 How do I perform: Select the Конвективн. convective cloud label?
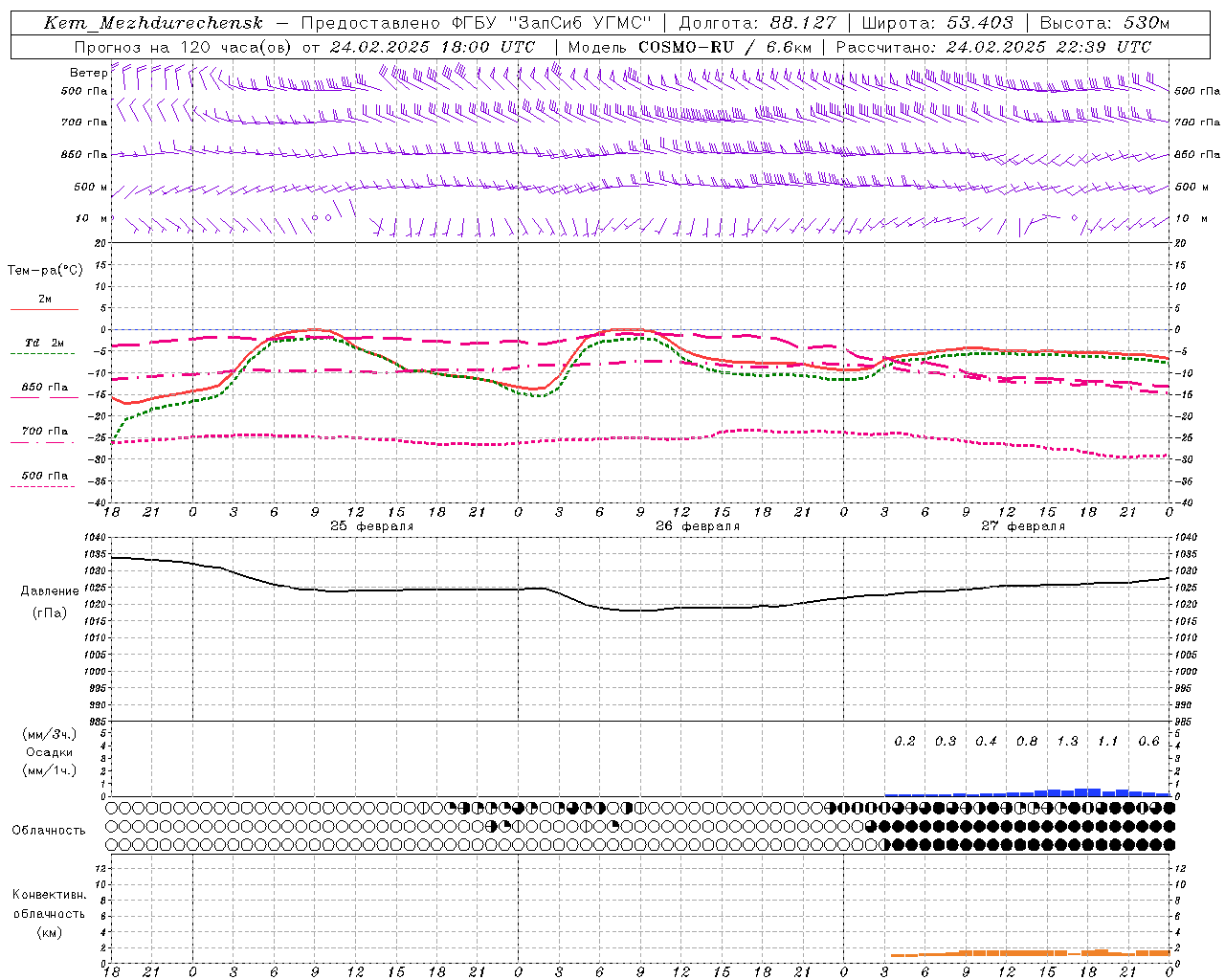tap(49, 895)
